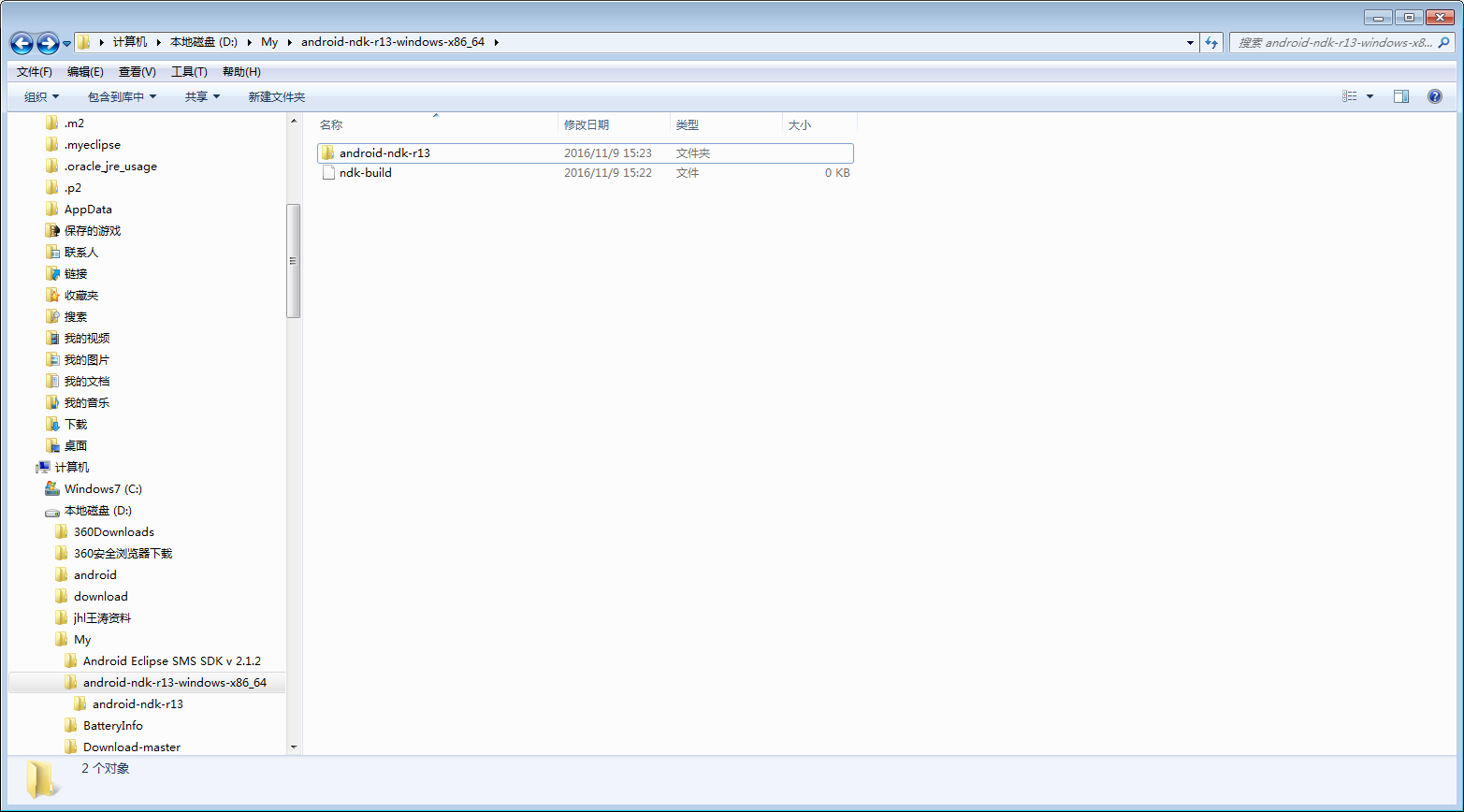Viewport: 1464px width, 812px height.
Task: Change the view with the view icon
Action: coord(1350,96)
